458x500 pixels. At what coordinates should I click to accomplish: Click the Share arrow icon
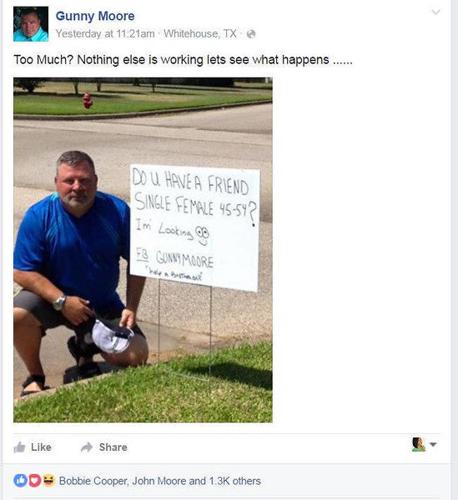[x=87, y=447]
